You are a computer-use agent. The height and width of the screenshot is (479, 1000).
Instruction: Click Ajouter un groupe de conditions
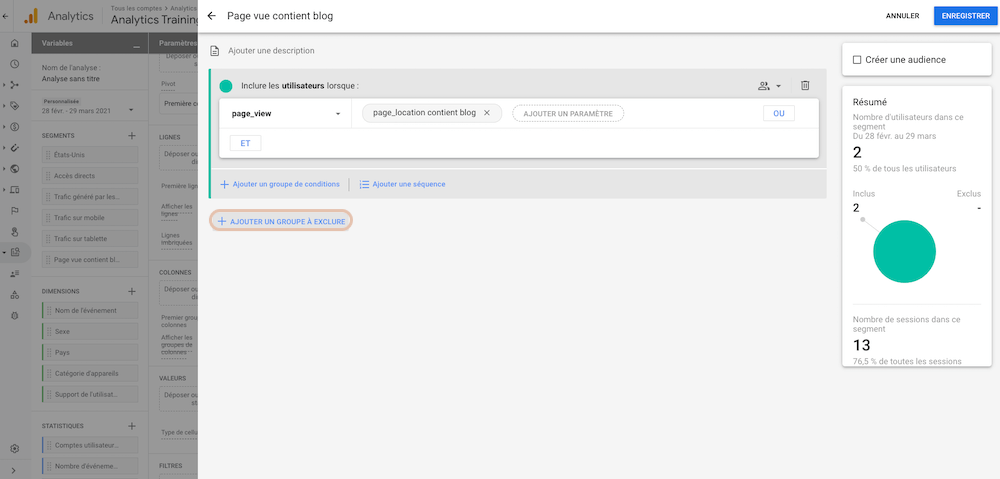(x=279, y=184)
